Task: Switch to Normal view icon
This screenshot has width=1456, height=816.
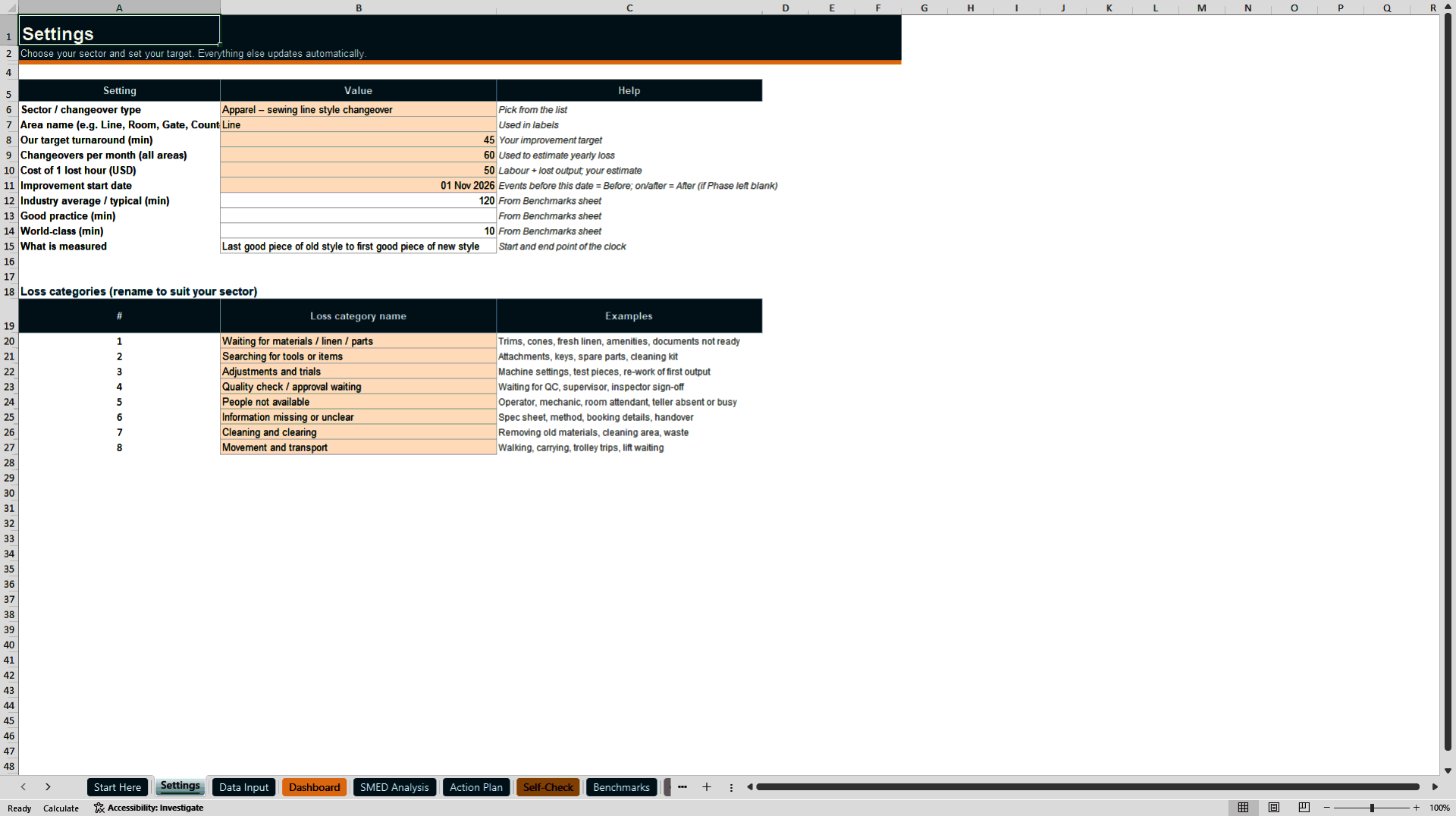Action: coord(1243,808)
